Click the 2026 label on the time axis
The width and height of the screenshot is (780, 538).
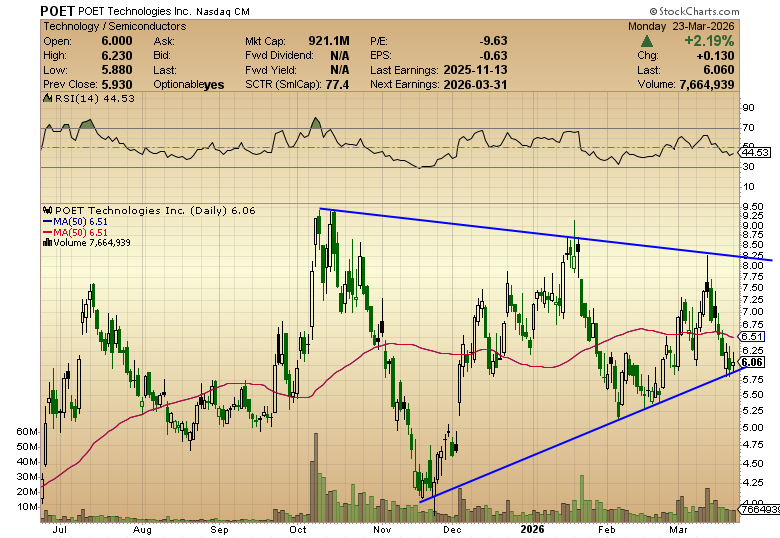click(x=532, y=530)
